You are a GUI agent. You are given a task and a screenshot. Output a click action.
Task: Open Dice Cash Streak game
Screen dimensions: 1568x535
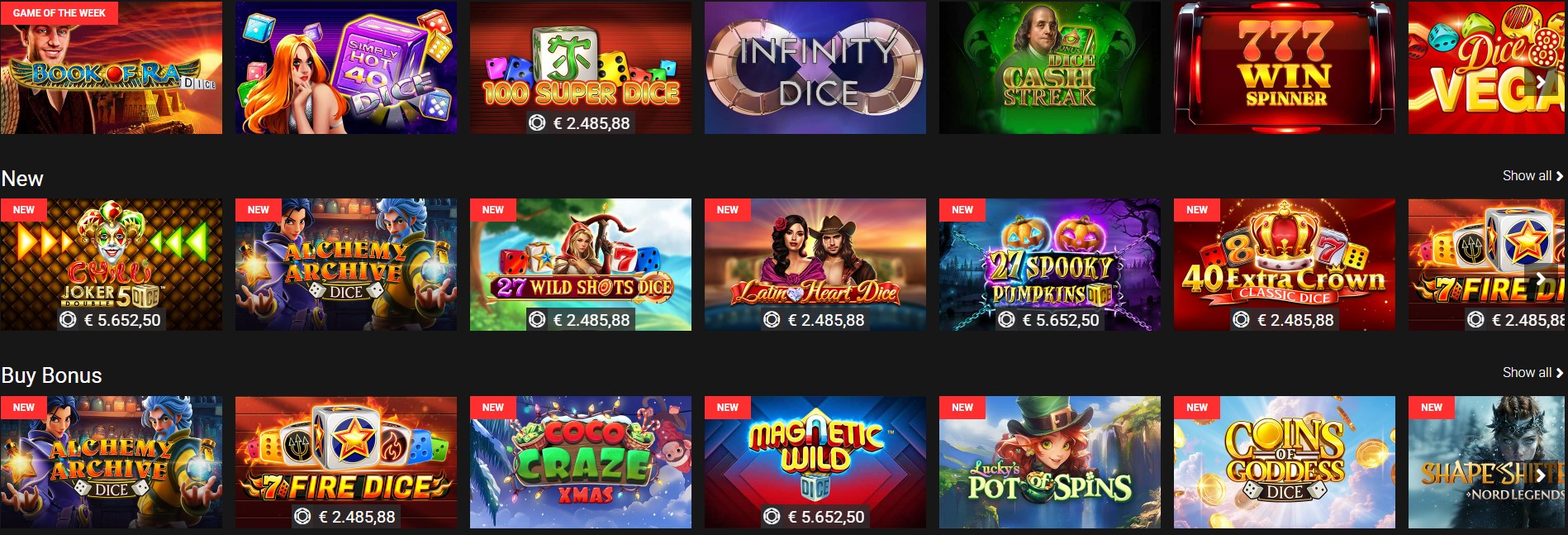click(1050, 68)
